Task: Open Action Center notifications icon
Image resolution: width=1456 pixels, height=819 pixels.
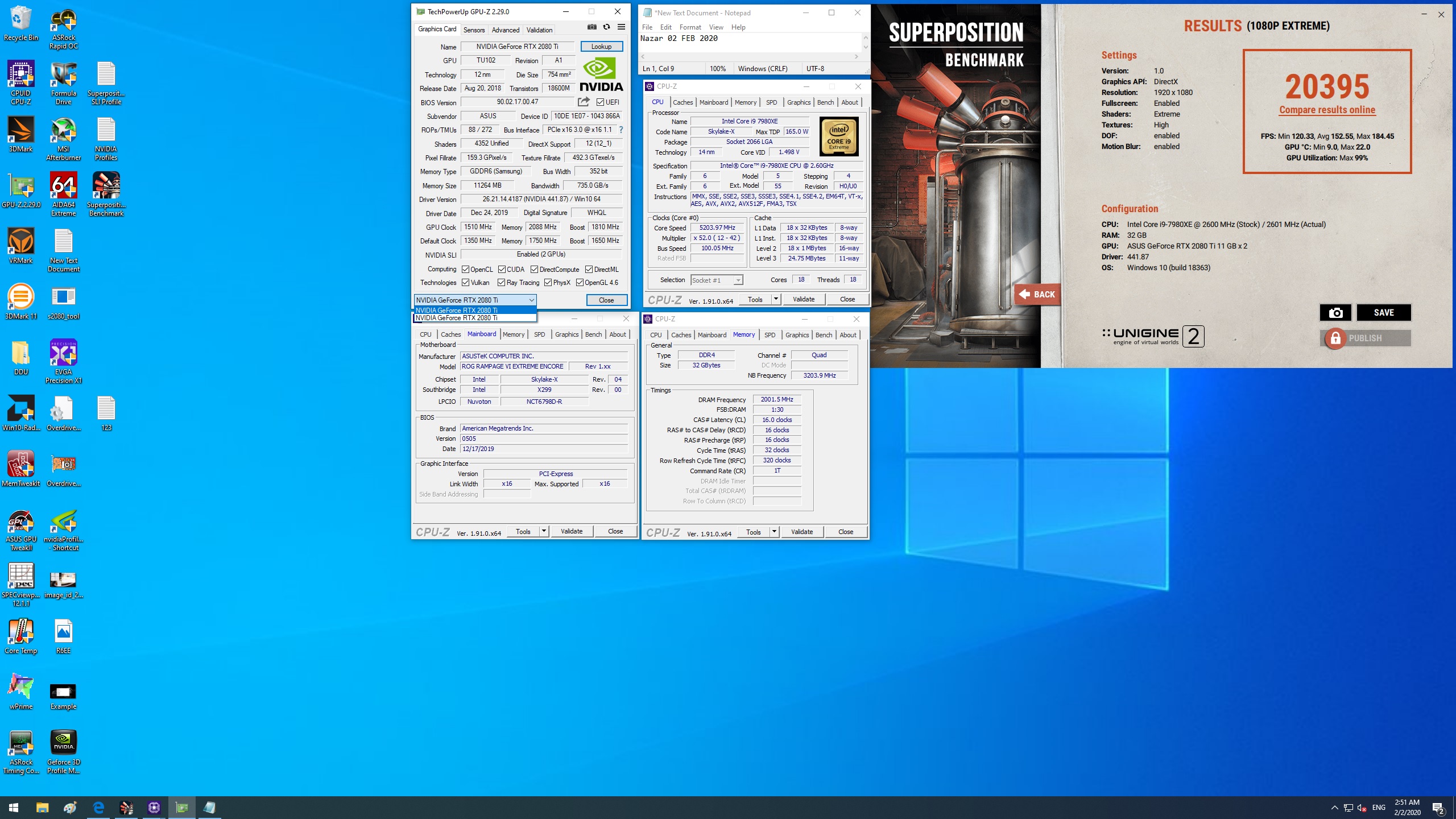Action: tap(1438, 808)
